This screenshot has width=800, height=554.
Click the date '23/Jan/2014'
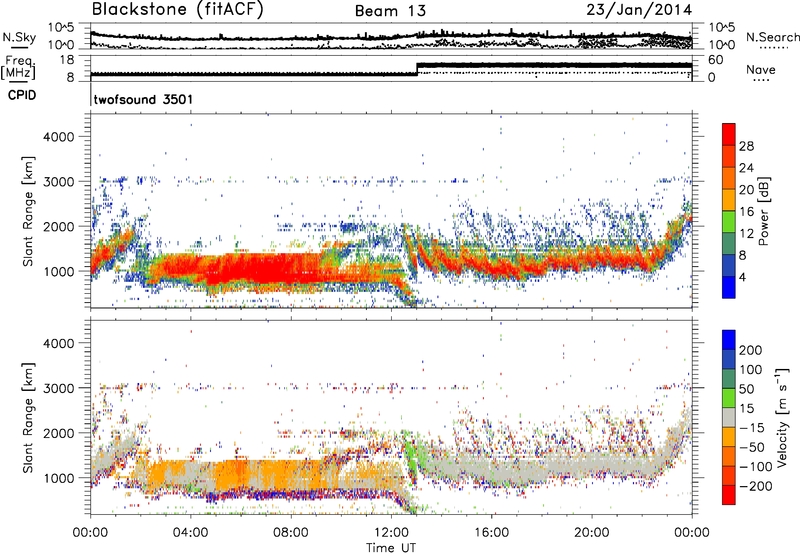tap(639, 10)
